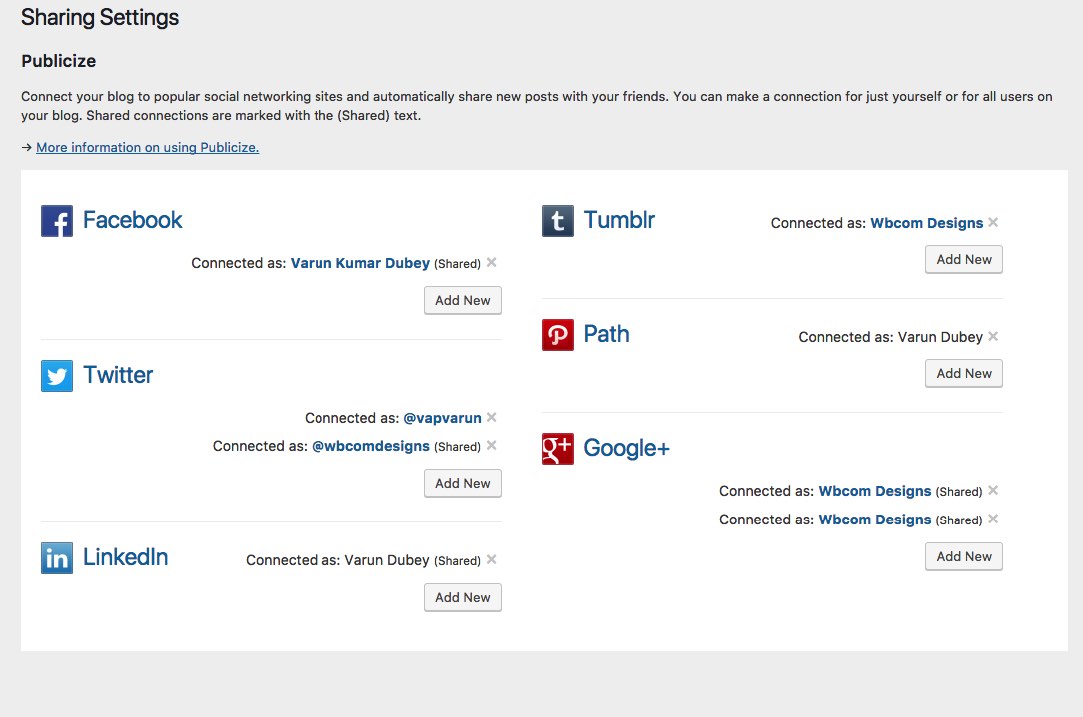Click the LinkedIn logo icon
The height and width of the screenshot is (717, 1083).
57,558
